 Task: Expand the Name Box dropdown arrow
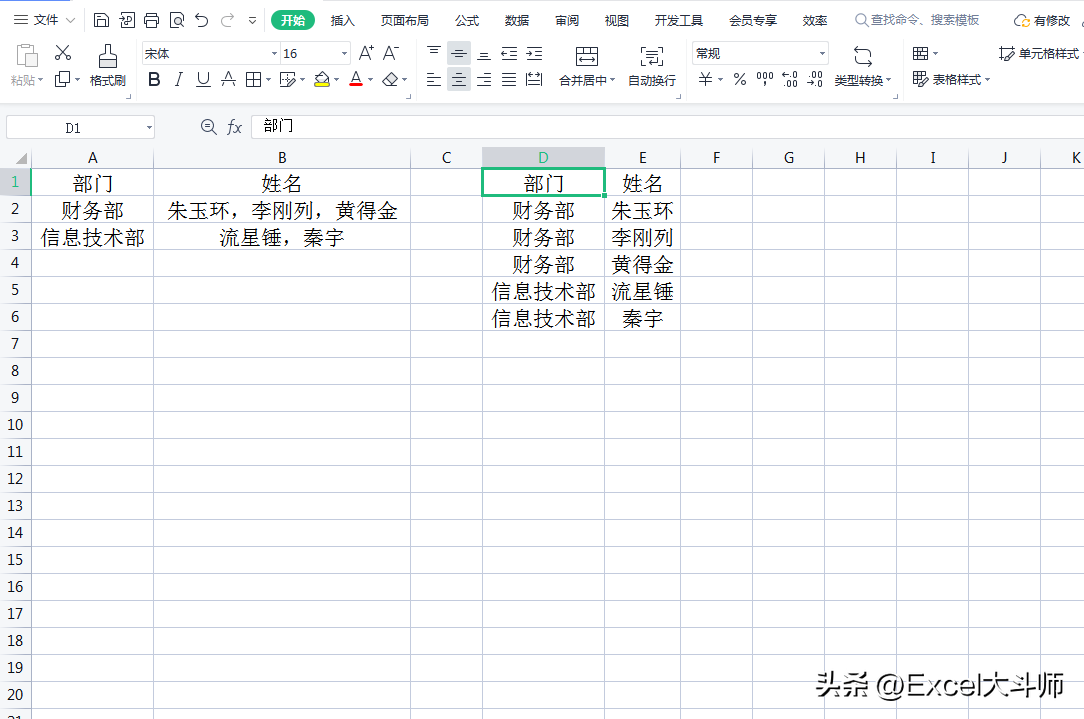[149, 128]
